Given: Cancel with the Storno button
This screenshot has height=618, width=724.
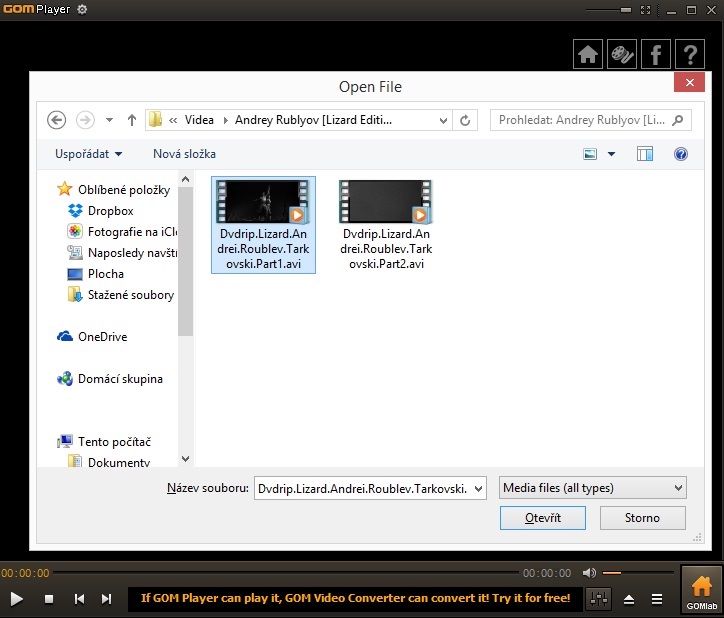Looking at the screenshot, I should pyautogui.click(x=642, y=518).
